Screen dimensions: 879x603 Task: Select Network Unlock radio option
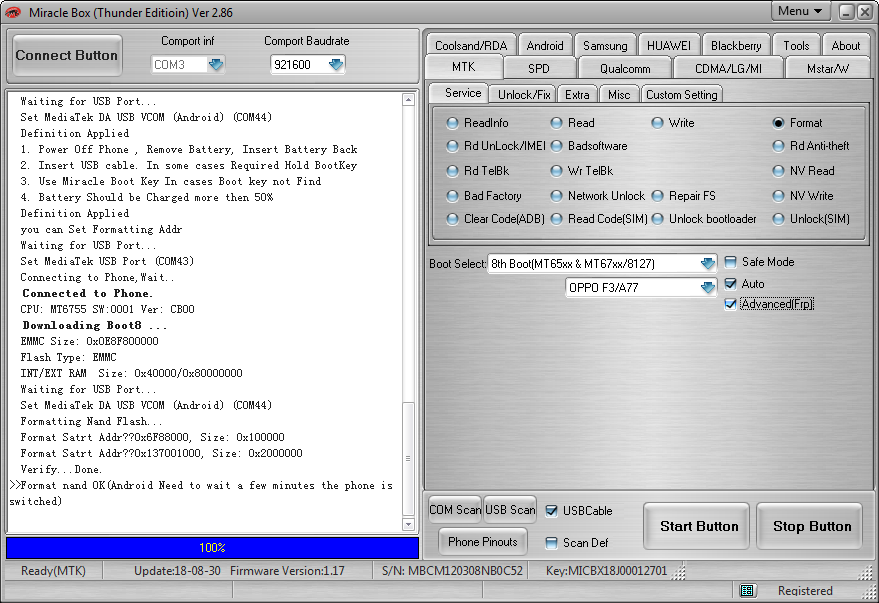click(x=556, y=196)
